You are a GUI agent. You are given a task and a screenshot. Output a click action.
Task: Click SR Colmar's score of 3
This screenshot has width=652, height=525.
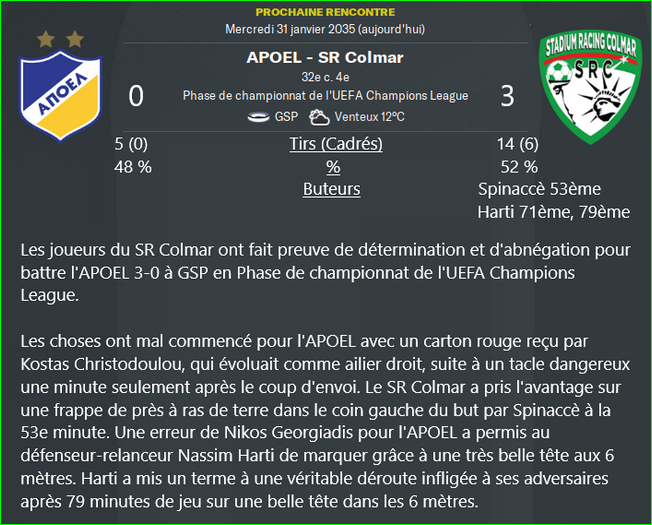[x=507, y=96]
